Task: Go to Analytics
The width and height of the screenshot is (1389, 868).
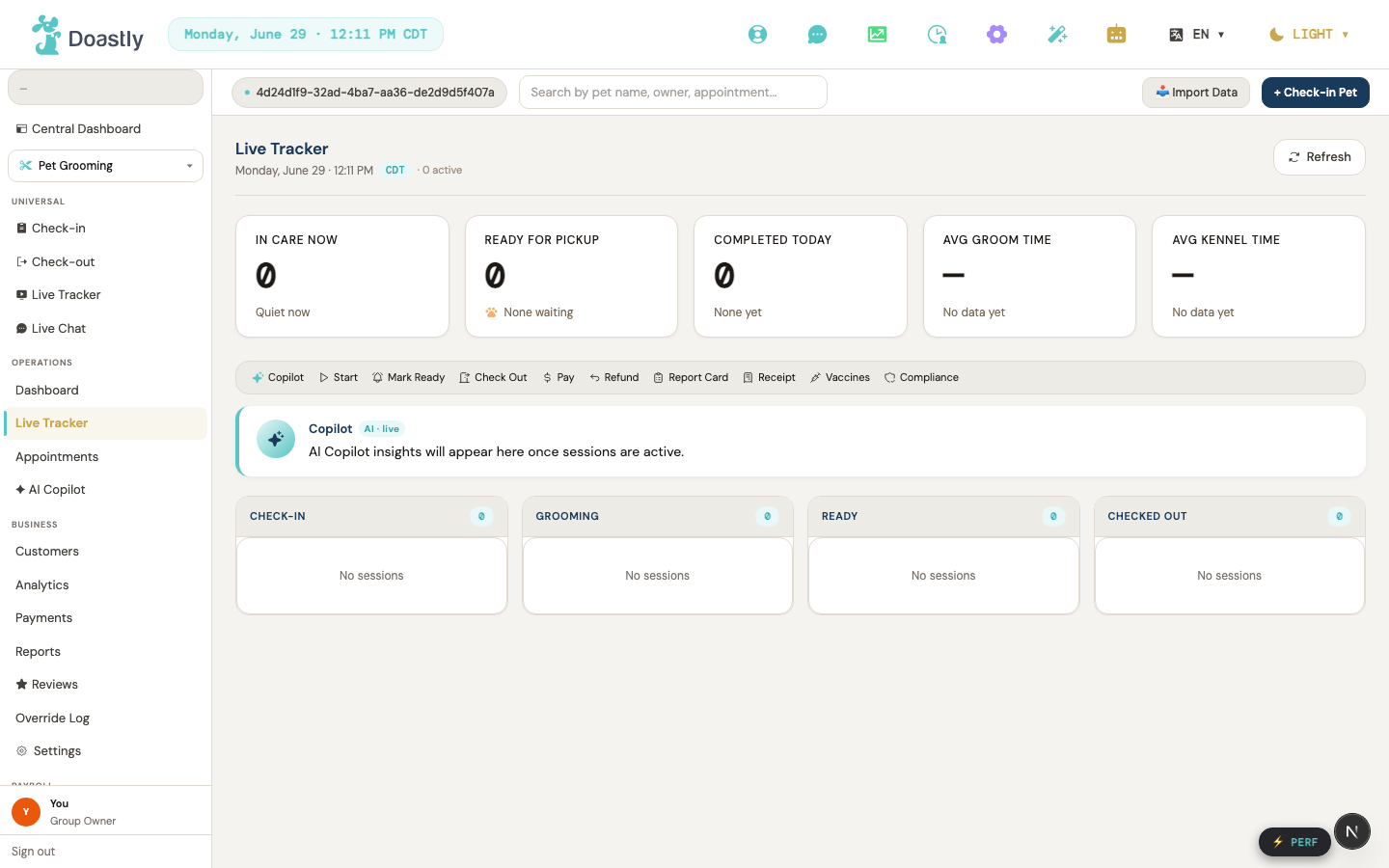Action: click(106, 585)
